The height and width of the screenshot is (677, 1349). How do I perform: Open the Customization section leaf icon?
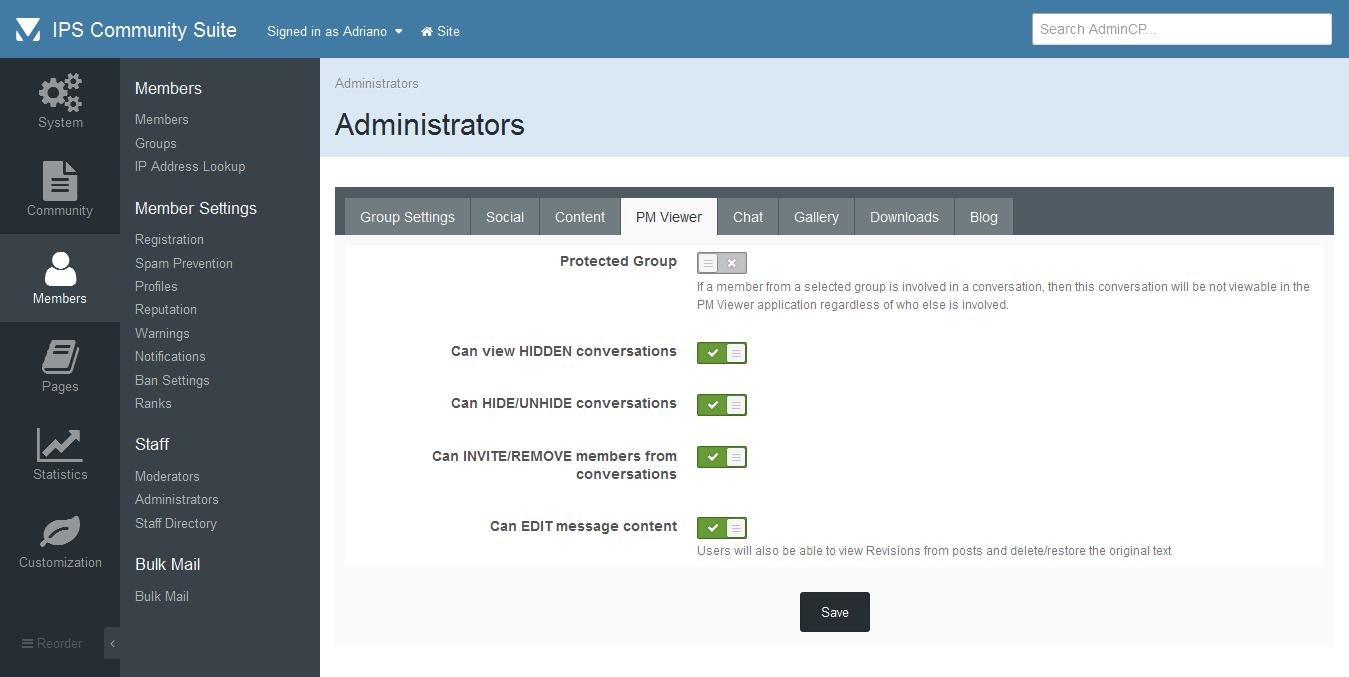(x=60, y=532)
